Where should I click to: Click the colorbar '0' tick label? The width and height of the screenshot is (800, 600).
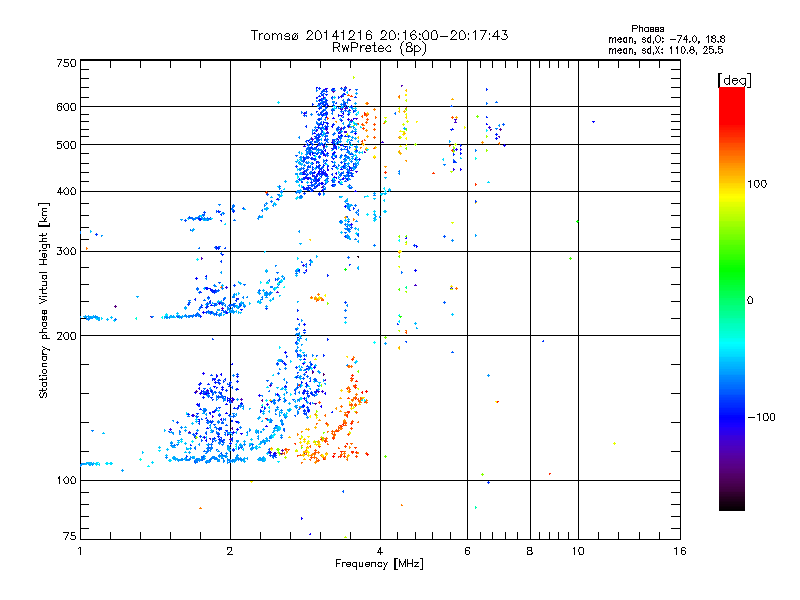pos(749,301)
